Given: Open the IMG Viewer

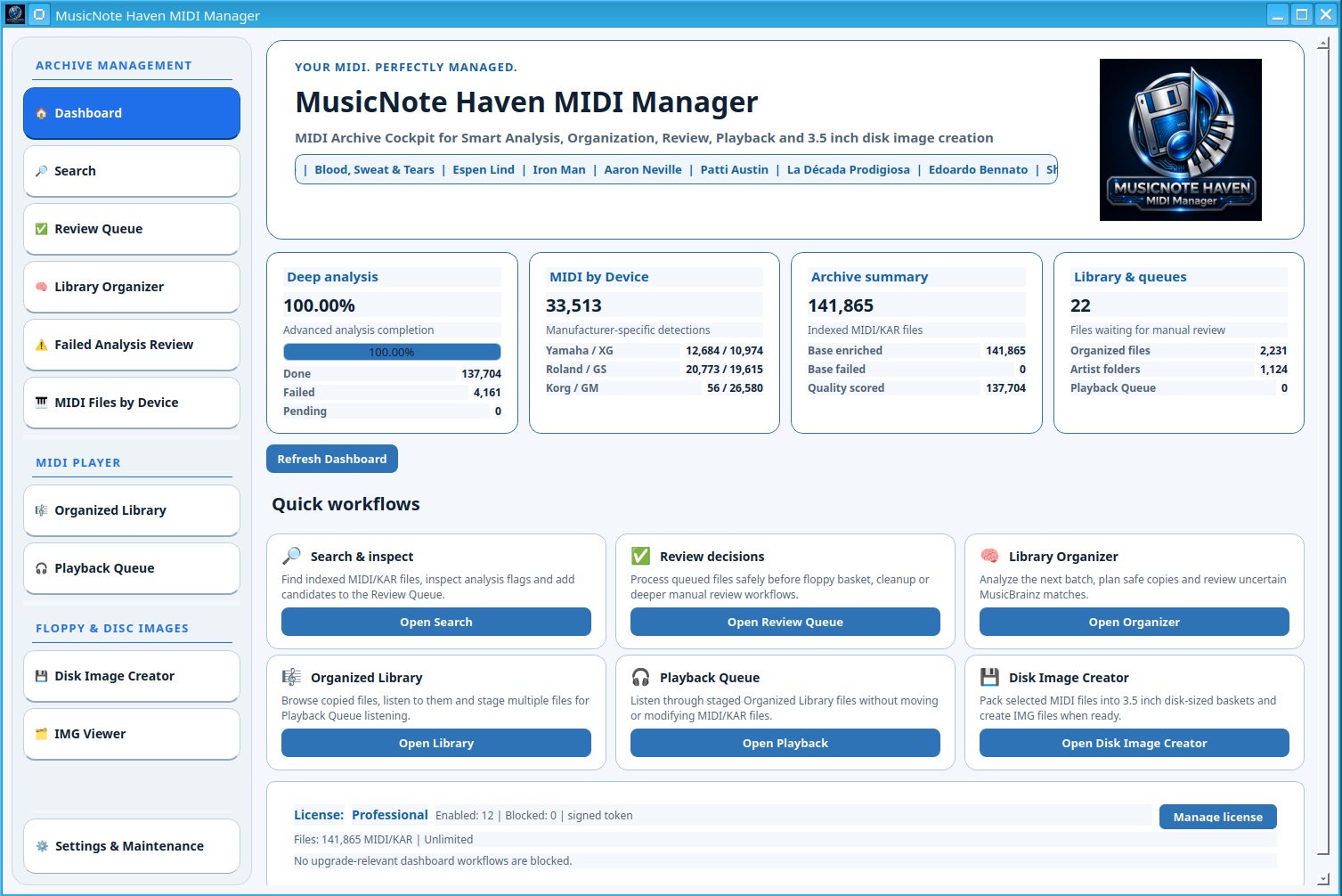Looking at the screenshot, I should click(x=132, y=734).
